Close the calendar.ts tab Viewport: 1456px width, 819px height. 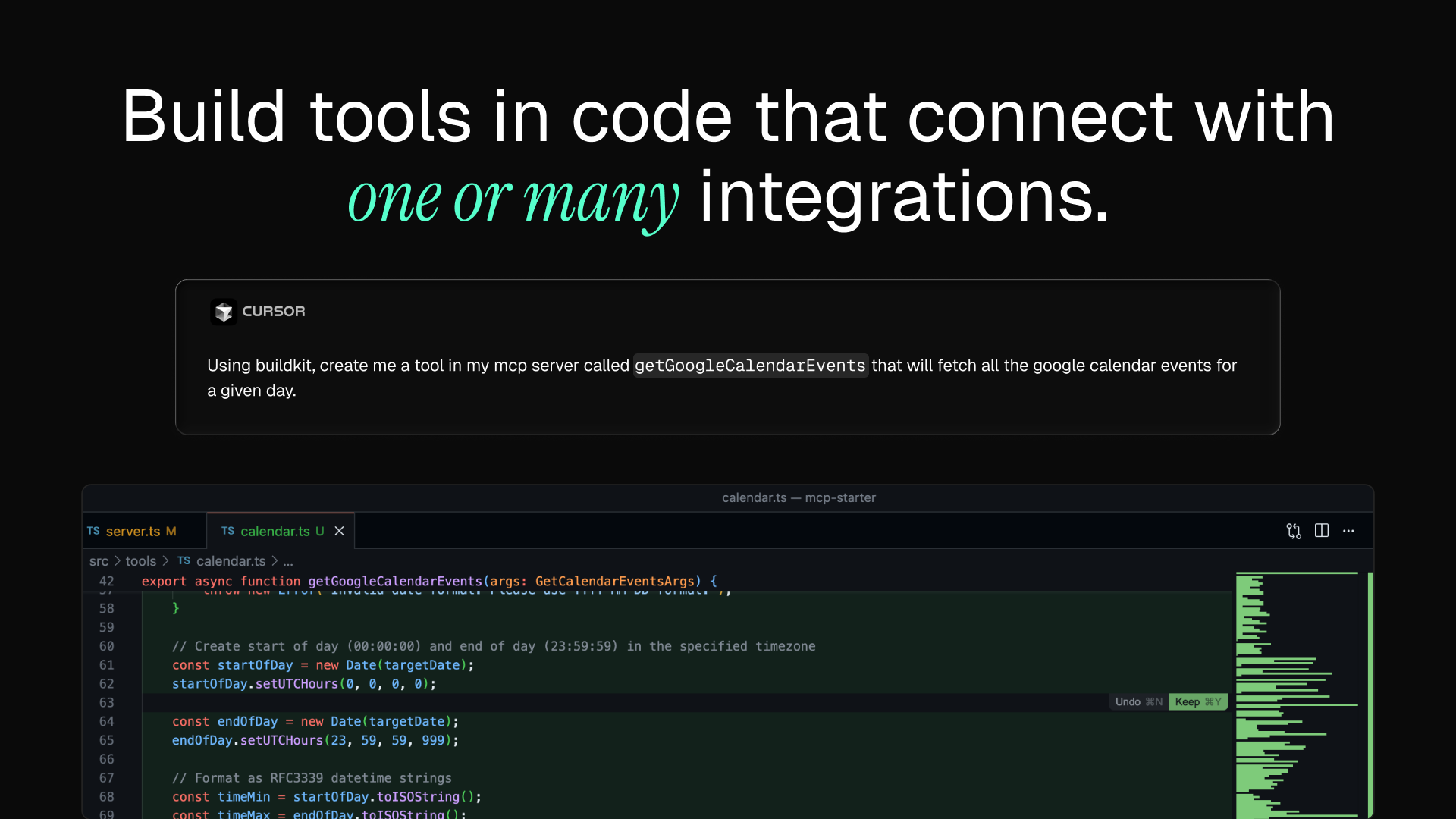[339, 531]
